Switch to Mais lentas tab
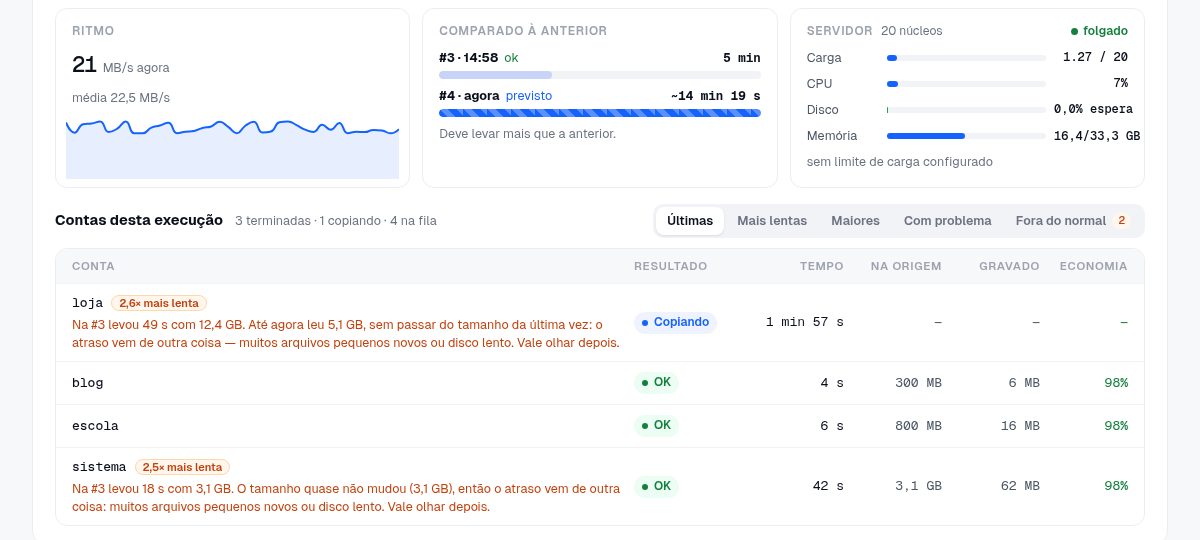Image resolution: width=1200 pixels, height=540 pixels. (x=772, y=221)
